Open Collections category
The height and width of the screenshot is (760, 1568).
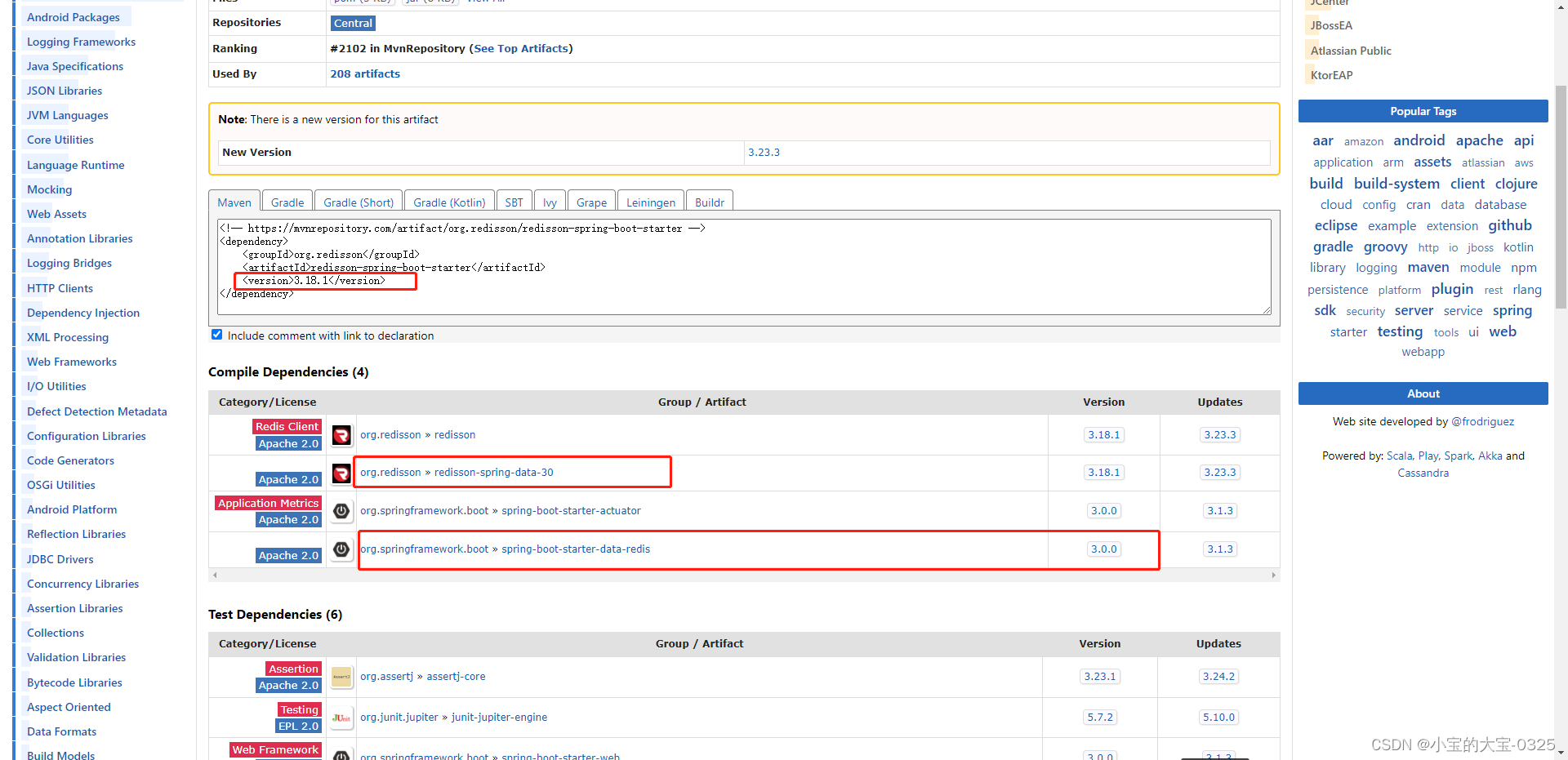coord(56,633)
